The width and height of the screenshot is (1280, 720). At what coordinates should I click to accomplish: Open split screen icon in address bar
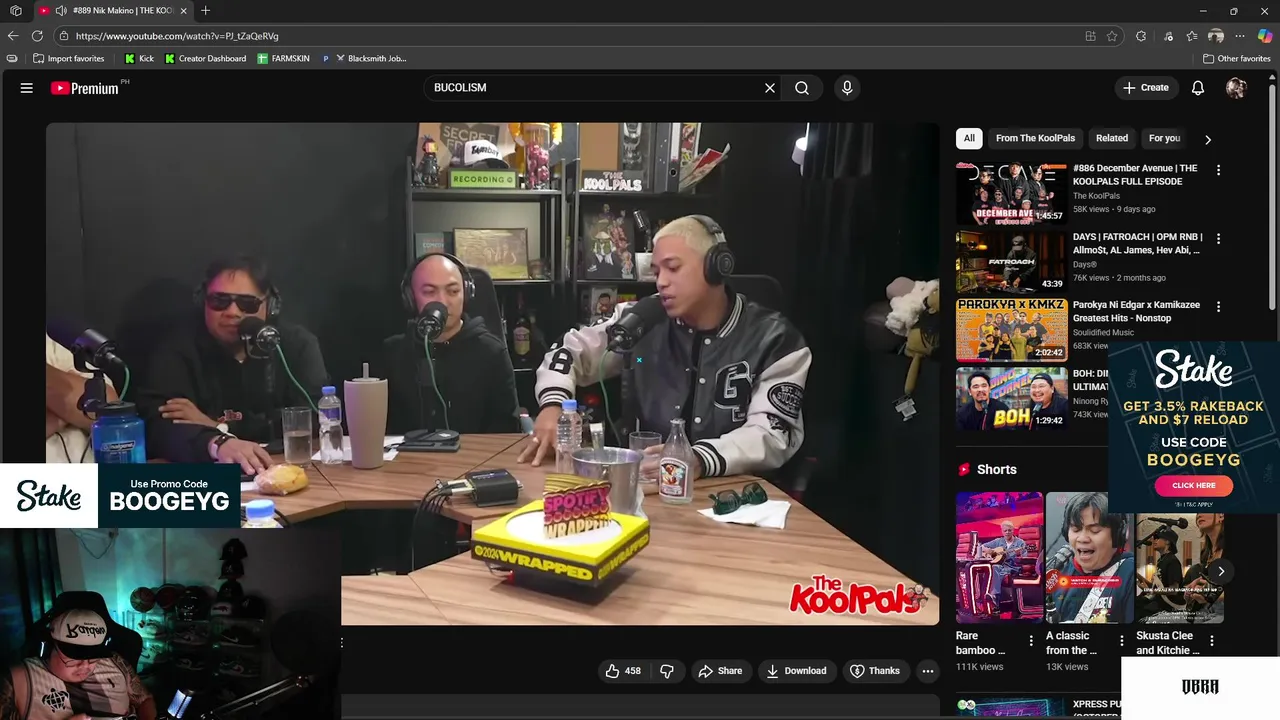pos(1090,36)
